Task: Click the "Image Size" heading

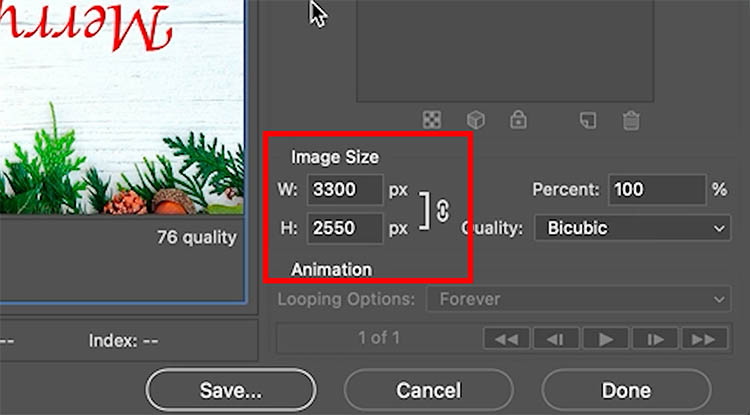Action: 335,157
